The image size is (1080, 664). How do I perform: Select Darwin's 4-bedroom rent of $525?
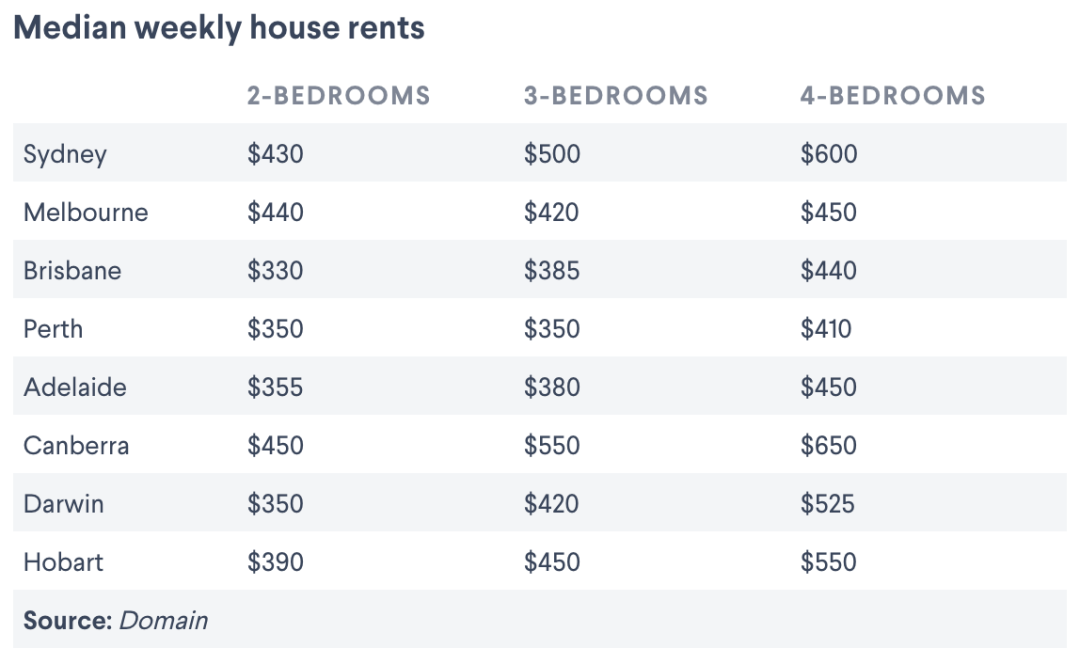pyautogui.click(x=827, y=504)
